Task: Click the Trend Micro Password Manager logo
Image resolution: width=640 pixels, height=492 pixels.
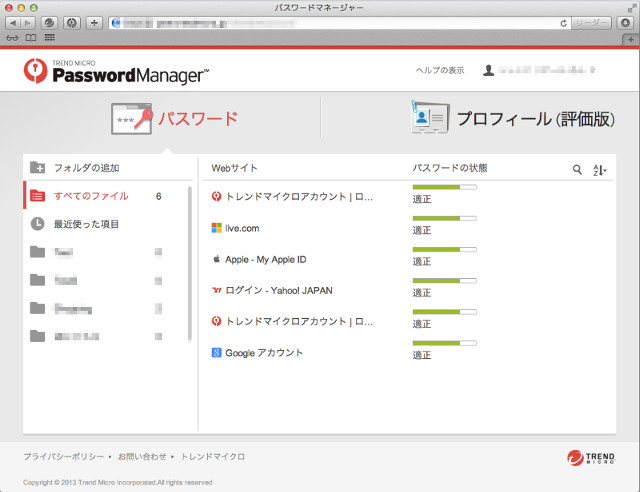Action: click(x=116, y=71)
